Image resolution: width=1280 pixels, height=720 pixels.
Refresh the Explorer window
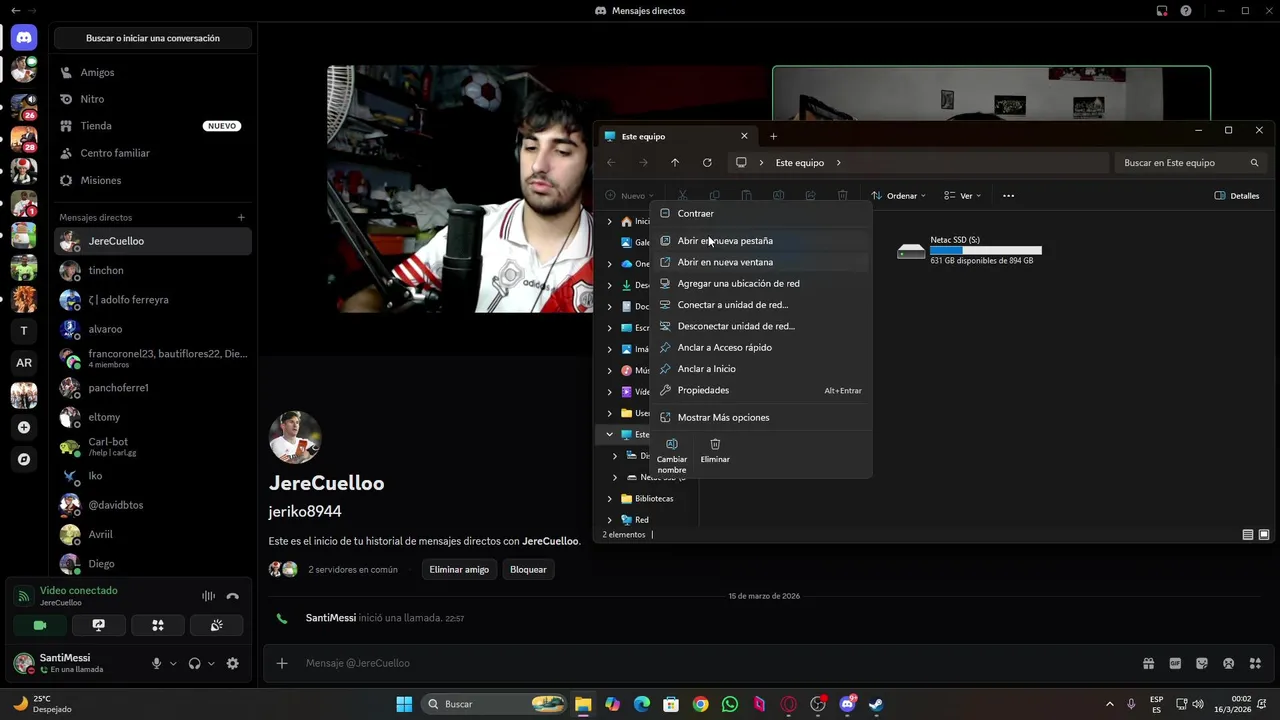pyautogui.click(x=707, y=163)
